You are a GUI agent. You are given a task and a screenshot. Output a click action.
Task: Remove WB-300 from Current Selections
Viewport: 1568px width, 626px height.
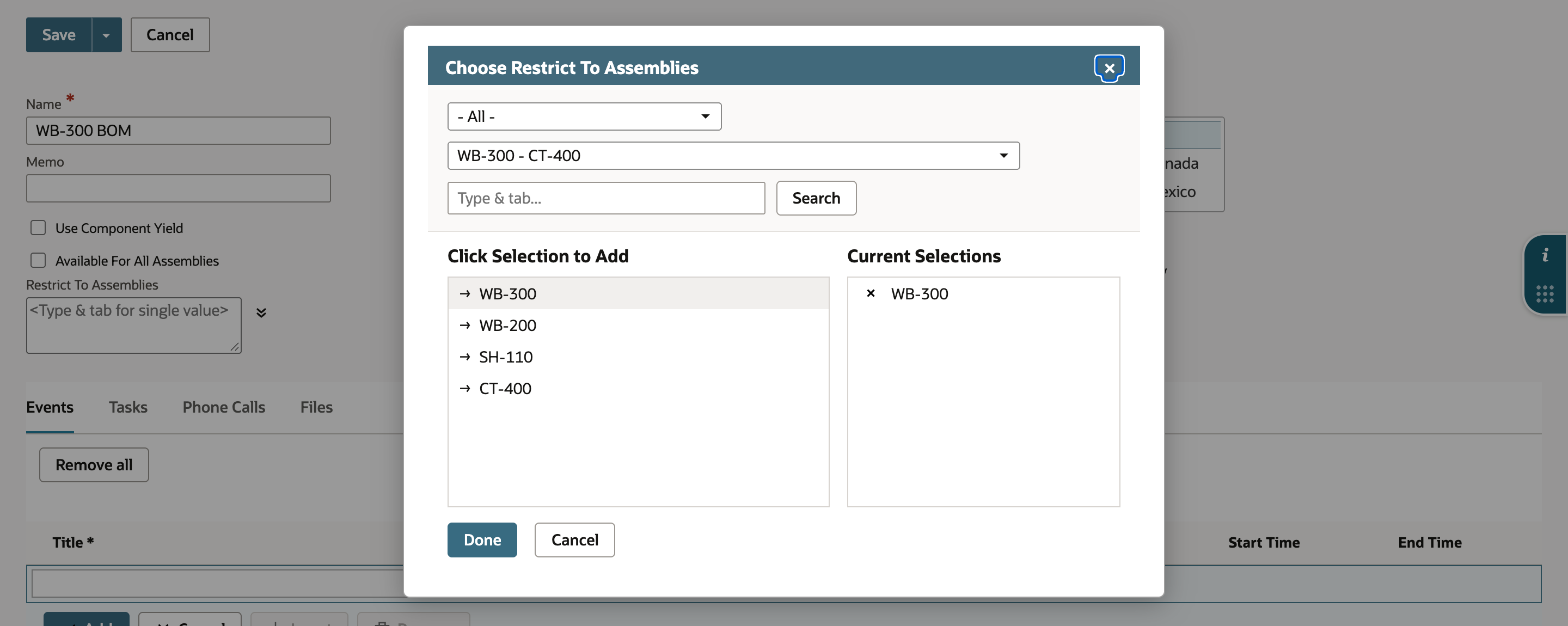pos(871,293)
